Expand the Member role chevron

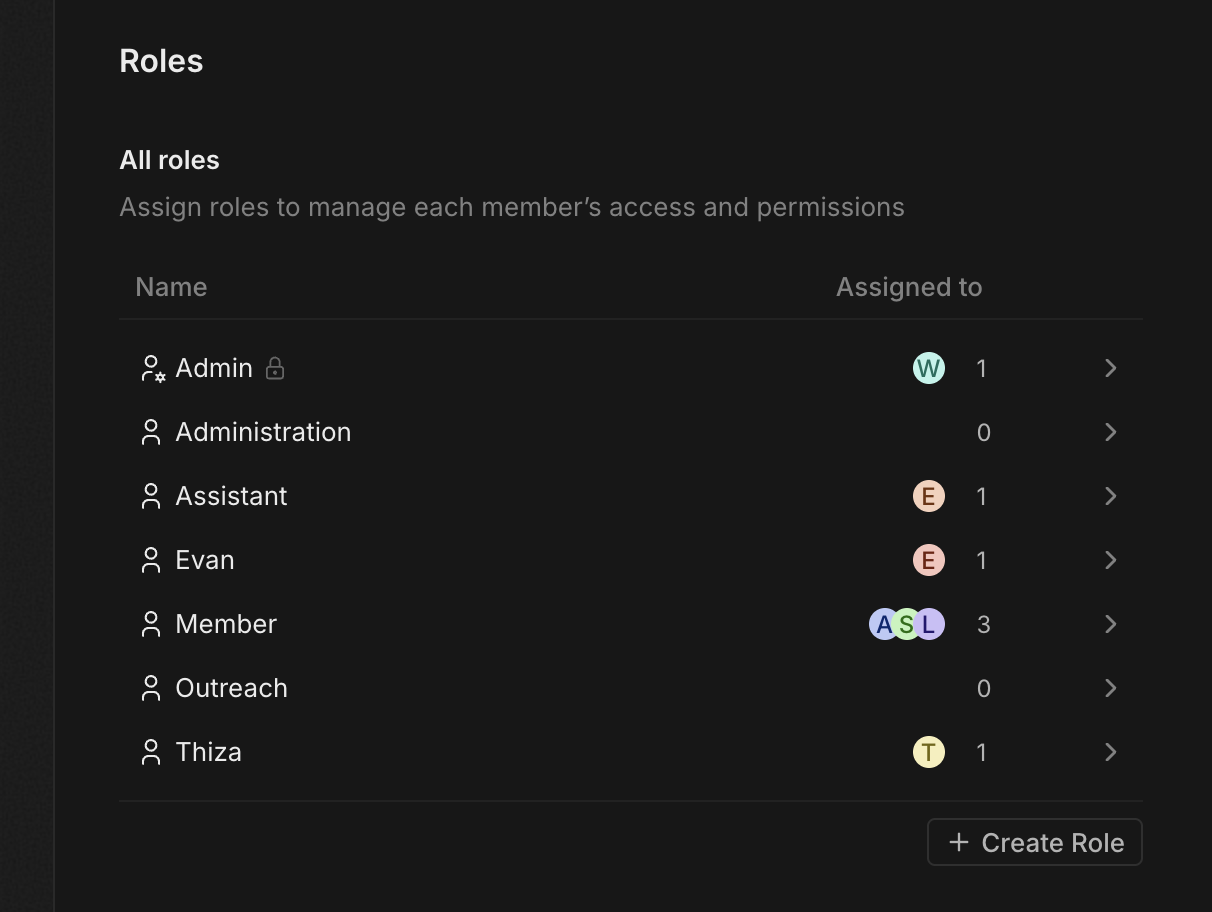(x=1110, y=624)
